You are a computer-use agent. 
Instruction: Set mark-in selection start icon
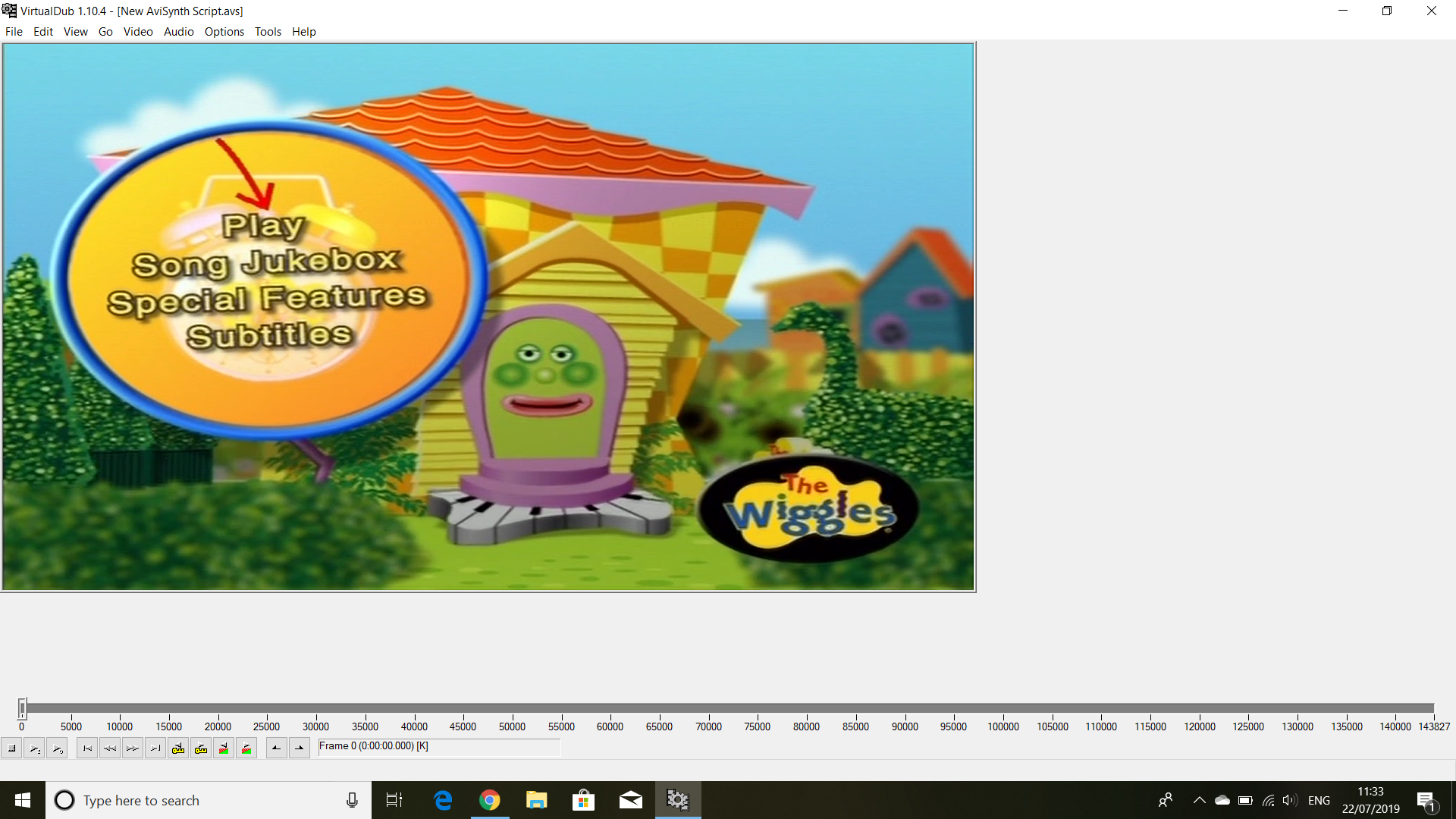[277, 748]
